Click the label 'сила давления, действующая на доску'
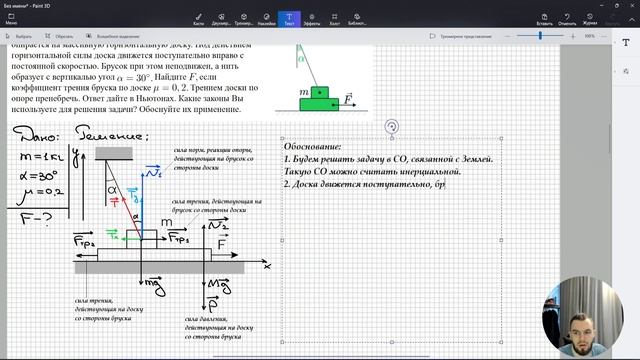 tap(219, 328)
